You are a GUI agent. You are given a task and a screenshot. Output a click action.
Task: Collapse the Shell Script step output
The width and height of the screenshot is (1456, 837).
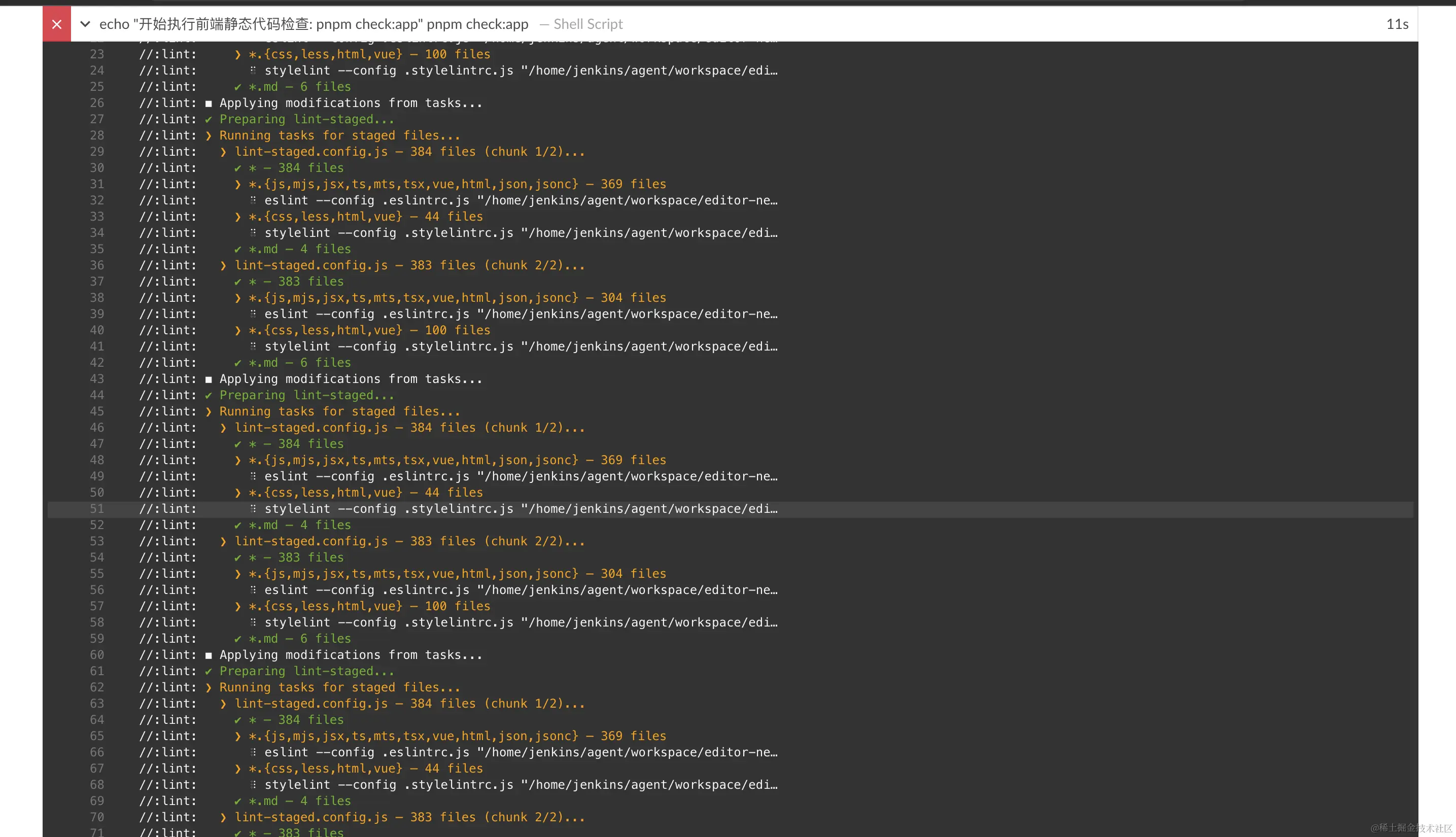[x=85, y=24]
